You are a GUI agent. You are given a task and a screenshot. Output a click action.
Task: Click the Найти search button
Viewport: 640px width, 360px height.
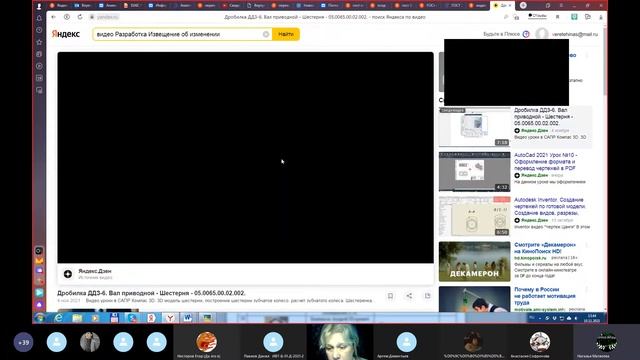tap(286, 34)
